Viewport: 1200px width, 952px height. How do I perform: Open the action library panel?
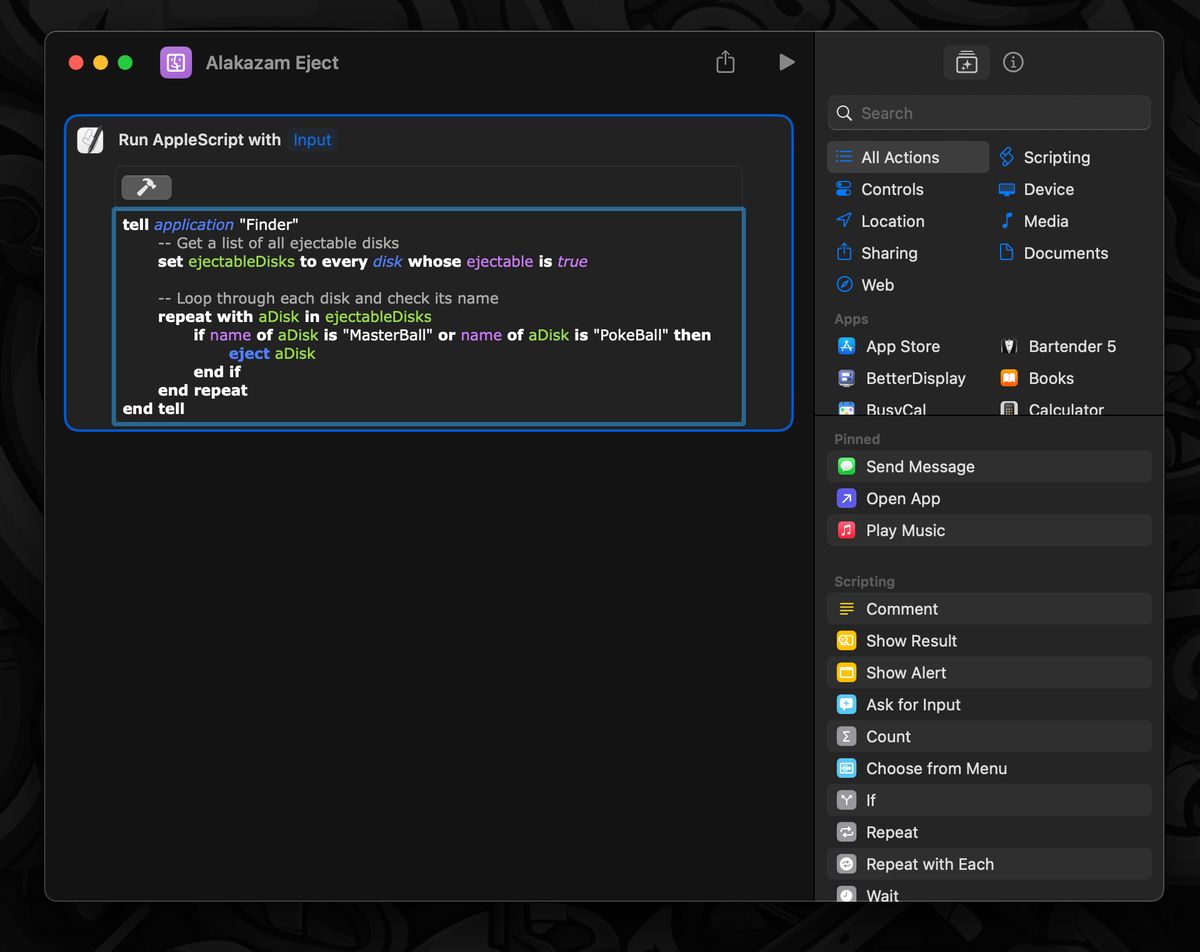[967, 62]
